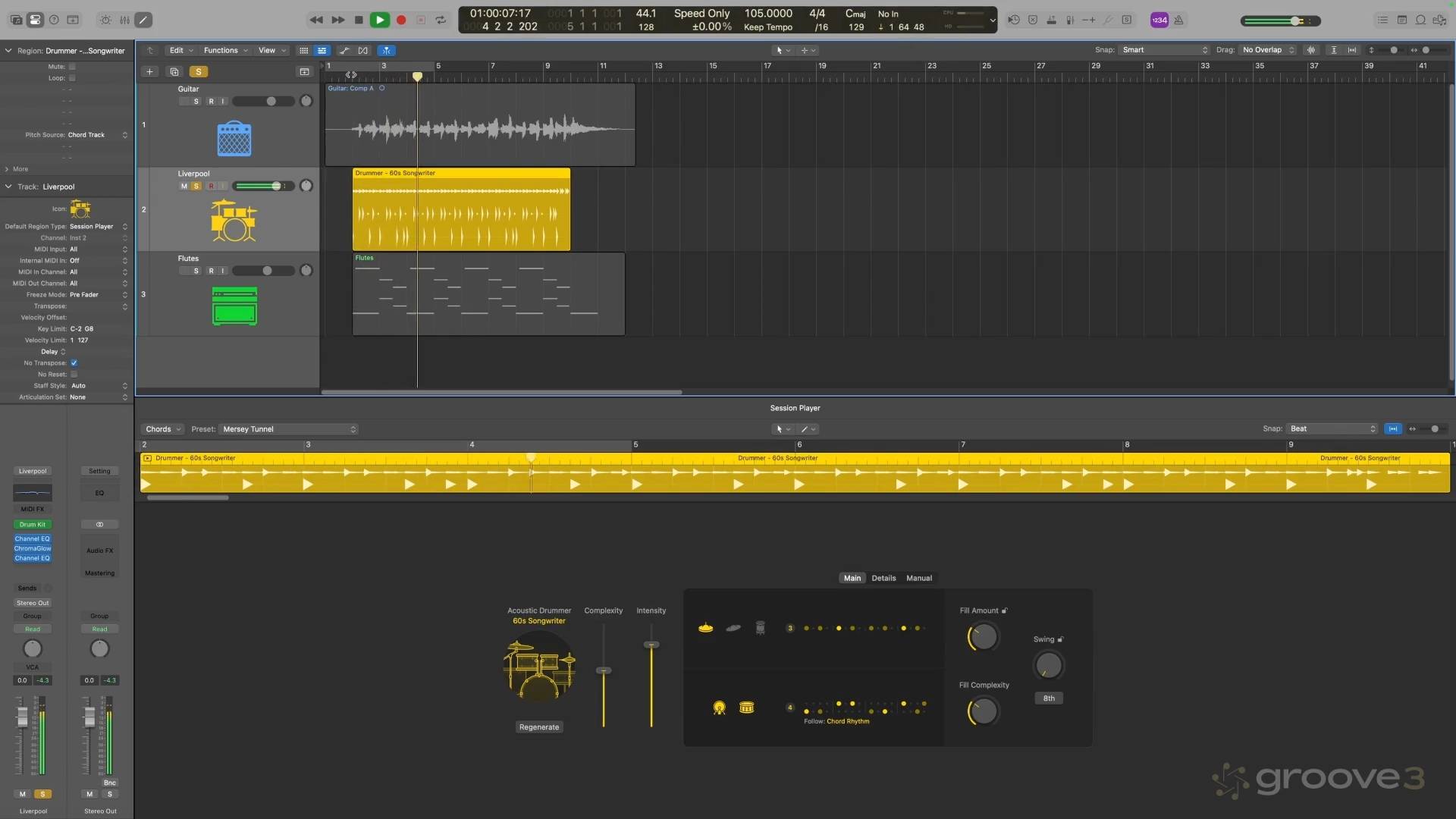
Task: Select the hi-hat icon in Session Player
Action: (705, 628)
